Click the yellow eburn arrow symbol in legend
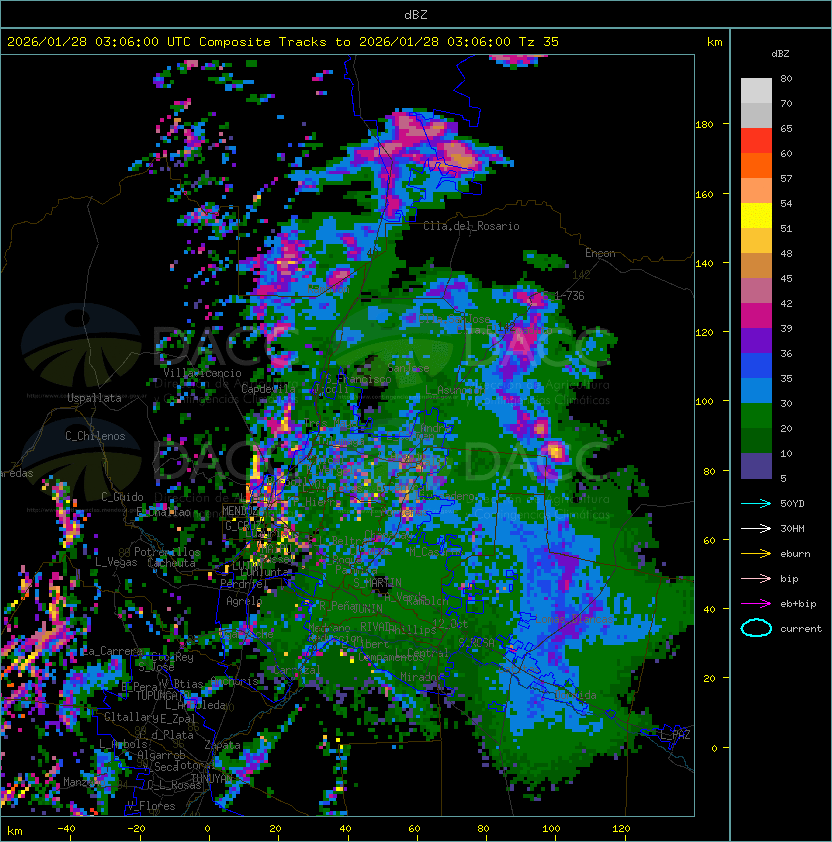Viewport: 832px width, 842px height. pos(756,554)
